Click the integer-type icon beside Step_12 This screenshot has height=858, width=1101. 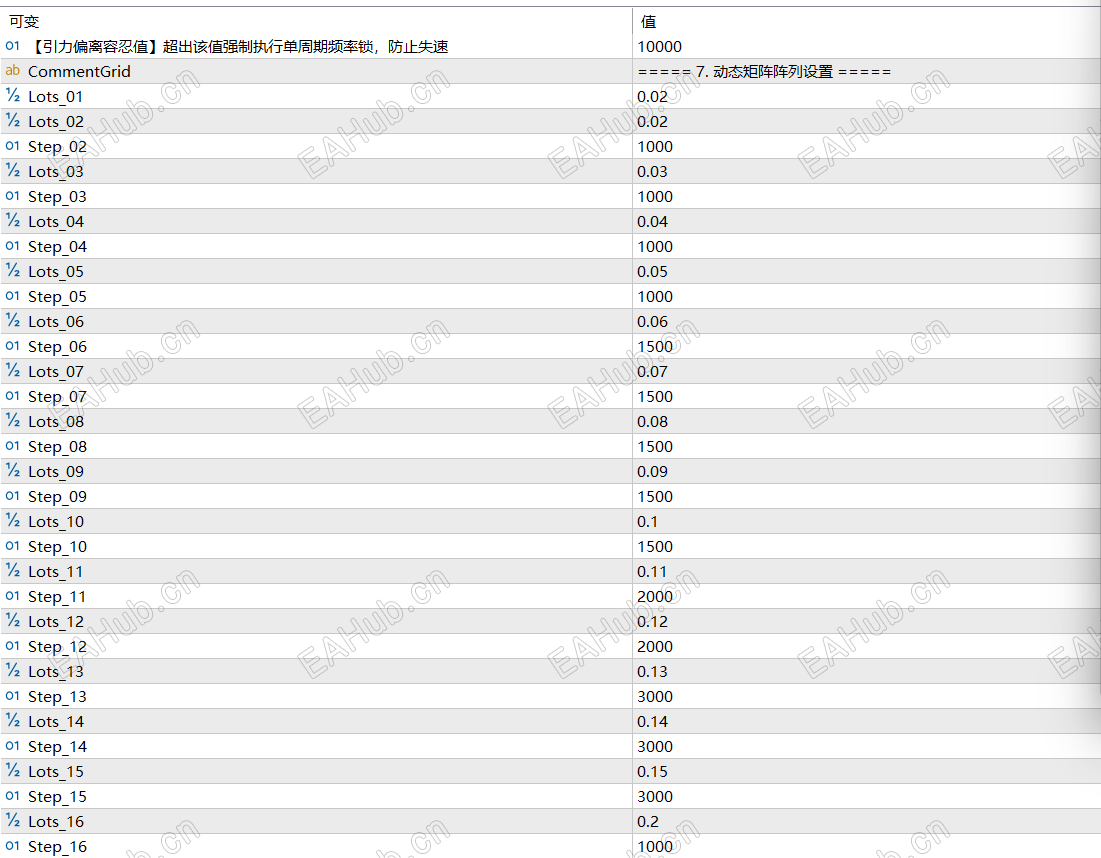pyautogui.click(x=13, y=645)
